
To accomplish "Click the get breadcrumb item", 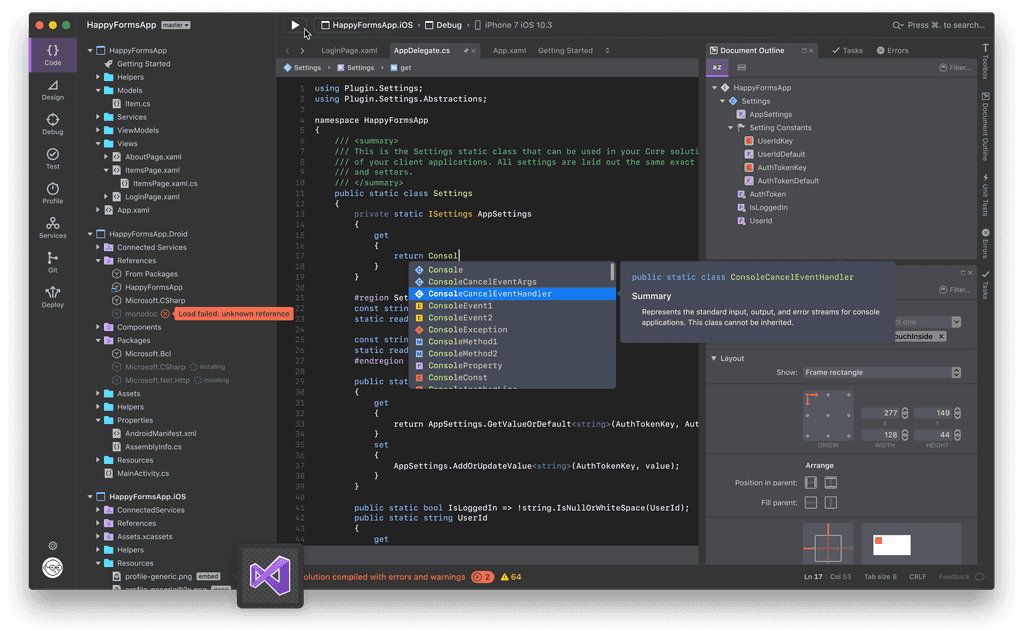I will tap(400, 68).
